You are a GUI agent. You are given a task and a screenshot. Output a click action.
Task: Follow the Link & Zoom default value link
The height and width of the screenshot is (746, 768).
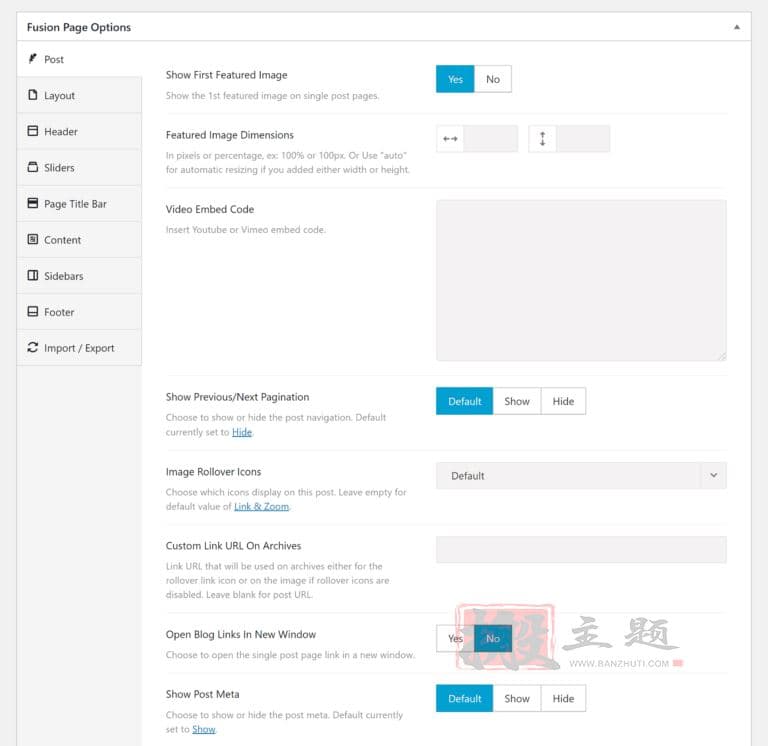(x=262, y=506)
